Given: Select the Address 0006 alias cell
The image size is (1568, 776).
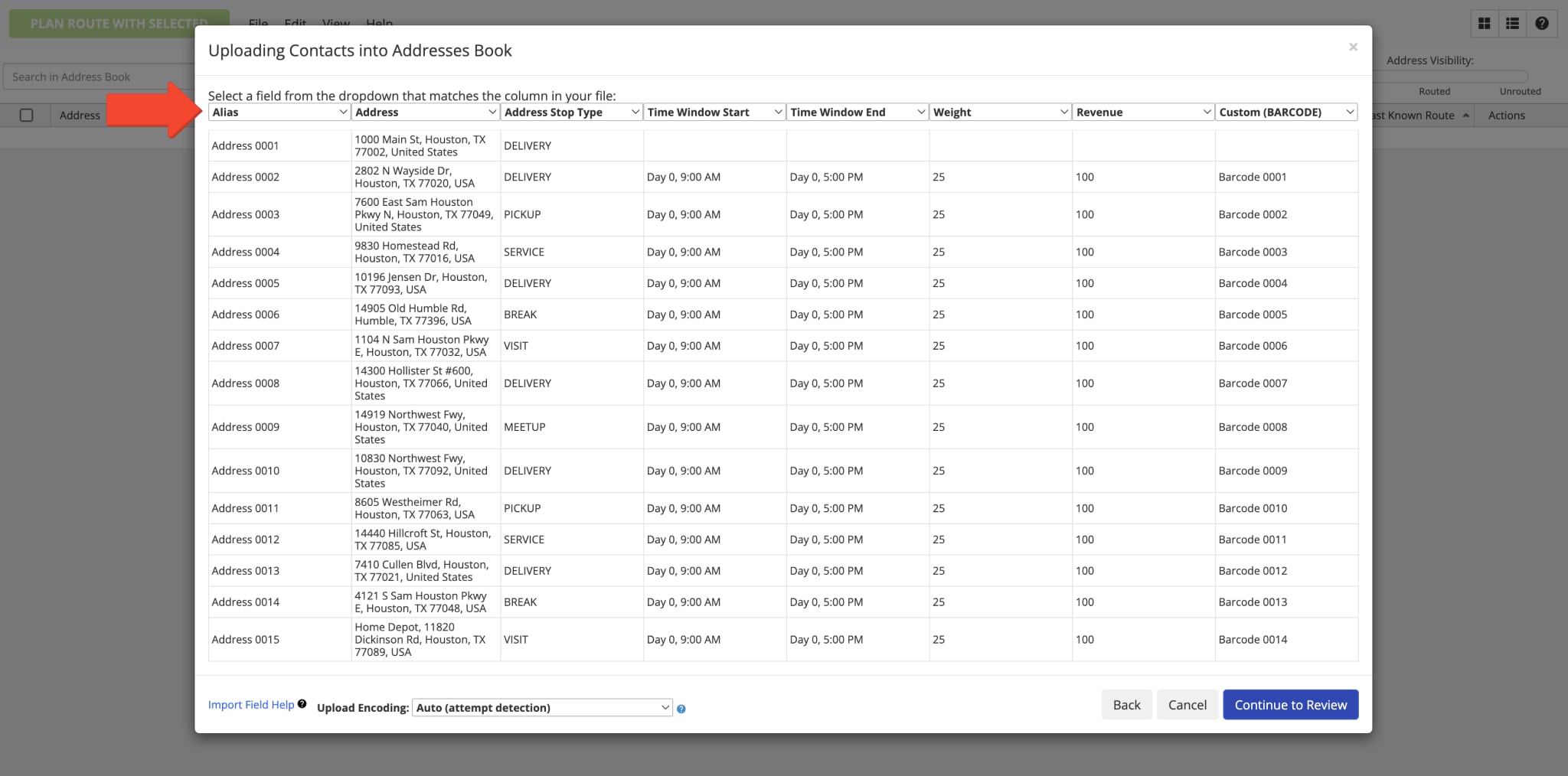Looking at the screenshot, I should click(x=279, y=315).
